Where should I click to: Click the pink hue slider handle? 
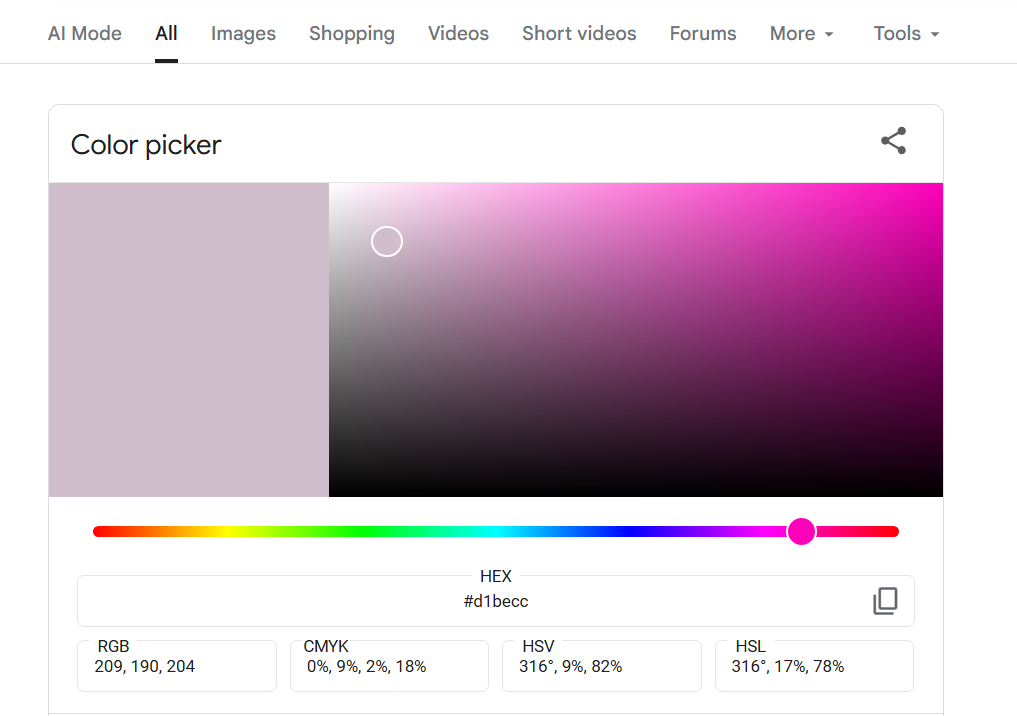801,532
